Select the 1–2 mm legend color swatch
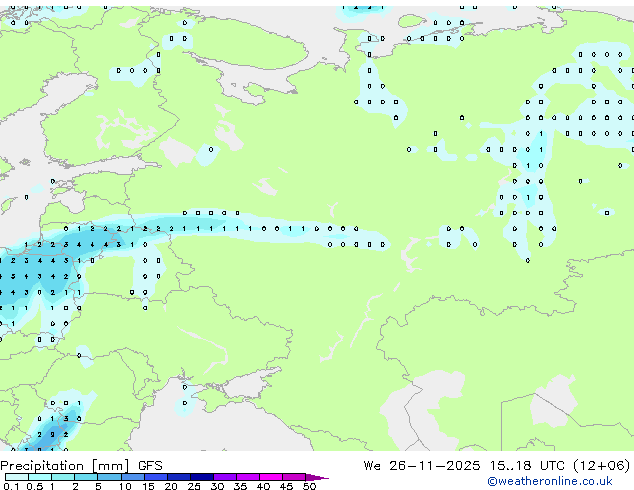The image size is (634, 490). pyautogui.click(x=63, y=477)
